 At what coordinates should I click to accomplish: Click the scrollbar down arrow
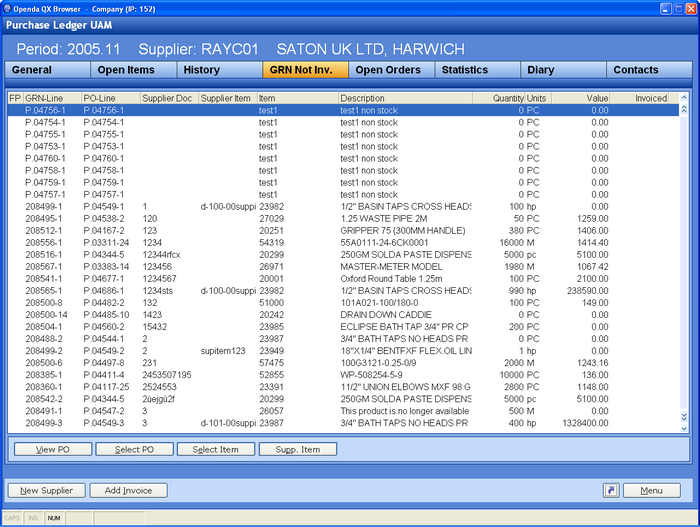684,428
